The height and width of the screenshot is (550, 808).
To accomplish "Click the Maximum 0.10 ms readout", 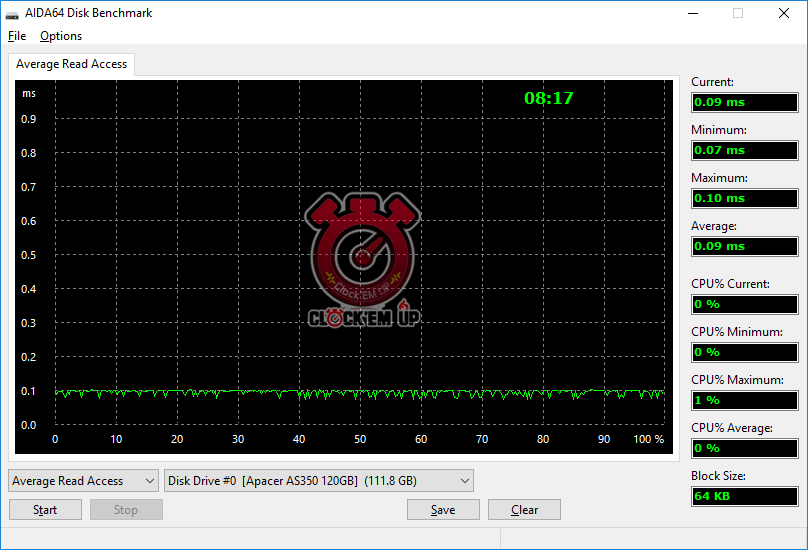I will click(744, 198).
